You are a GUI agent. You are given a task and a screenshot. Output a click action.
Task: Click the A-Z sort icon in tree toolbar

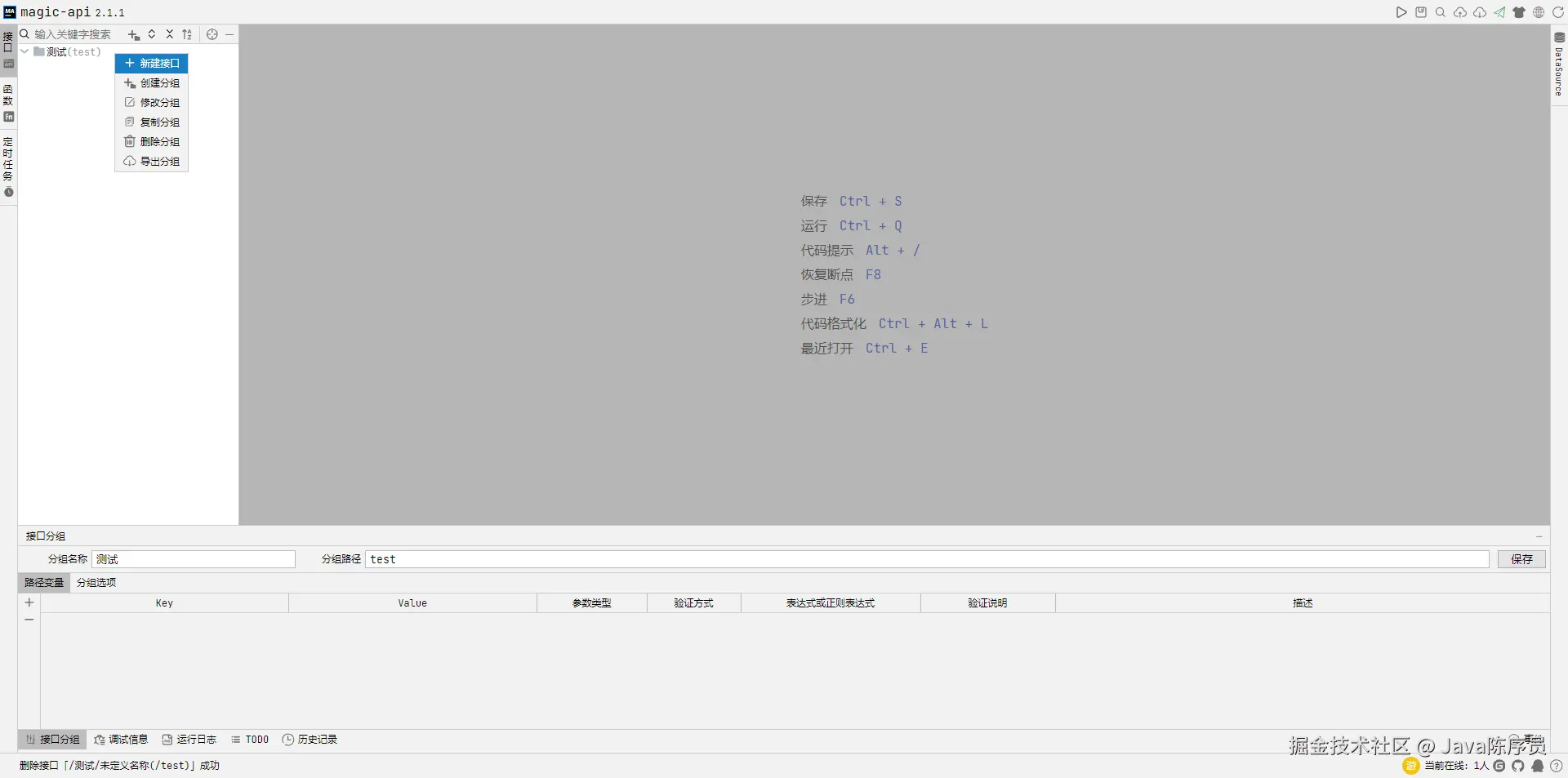pyautogui.click(x=187, y=34)
